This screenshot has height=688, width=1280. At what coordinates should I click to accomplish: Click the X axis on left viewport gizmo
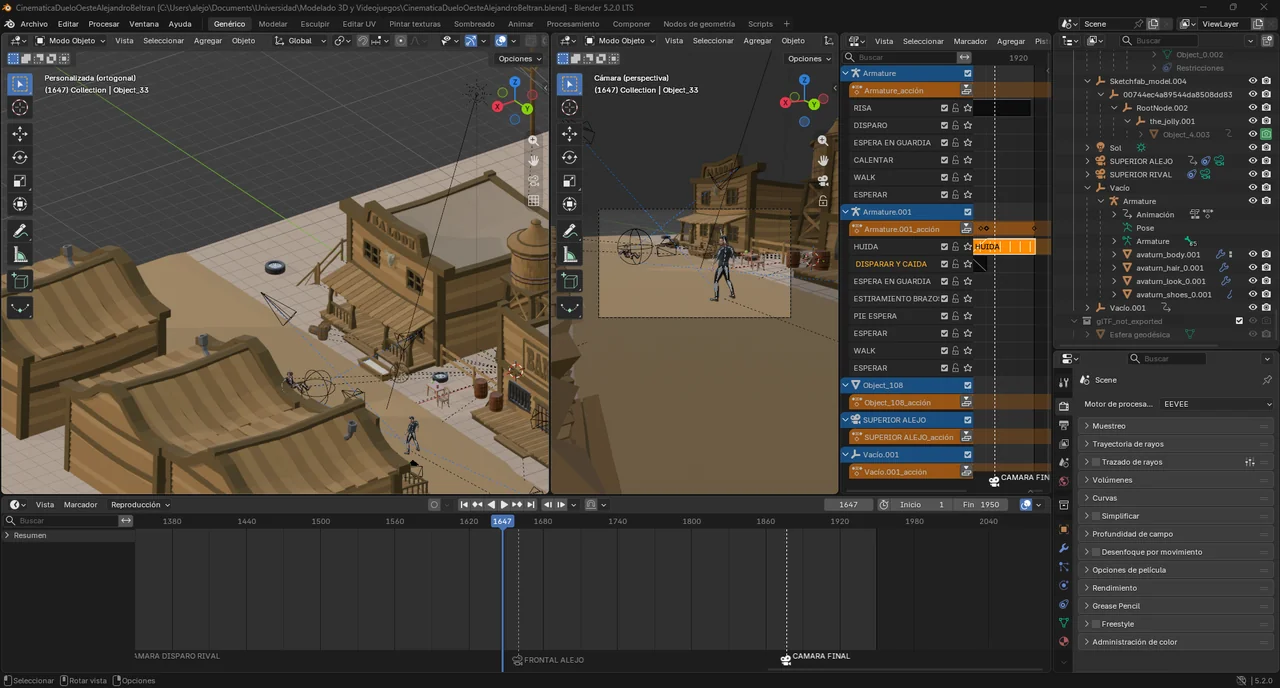(x=499, y=106)
